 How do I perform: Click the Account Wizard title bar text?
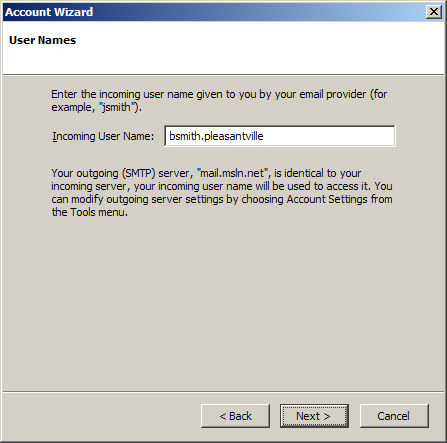49,12
